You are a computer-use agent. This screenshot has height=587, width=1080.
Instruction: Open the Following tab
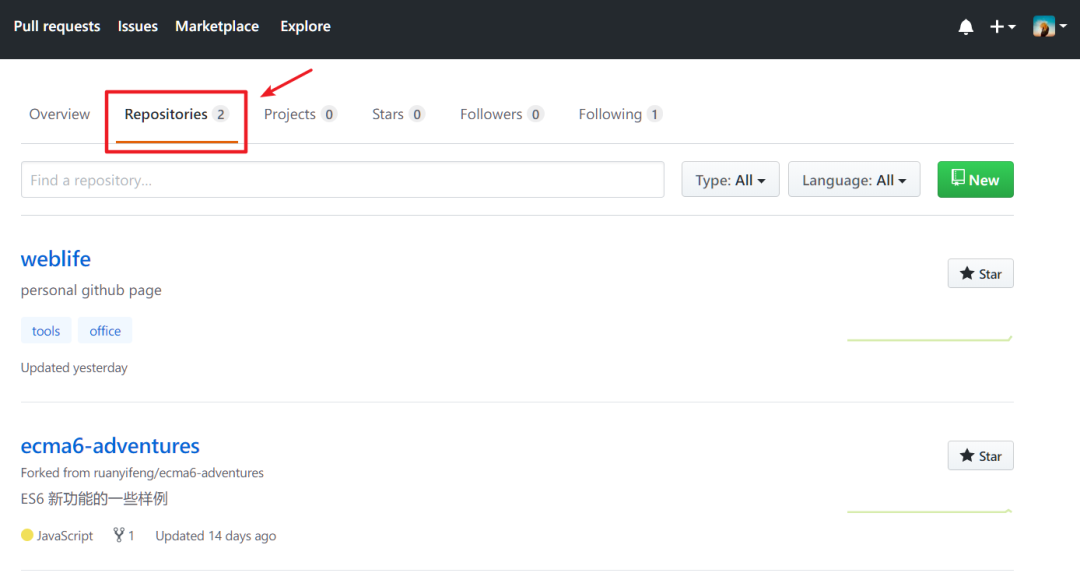[x=620, y=114]
